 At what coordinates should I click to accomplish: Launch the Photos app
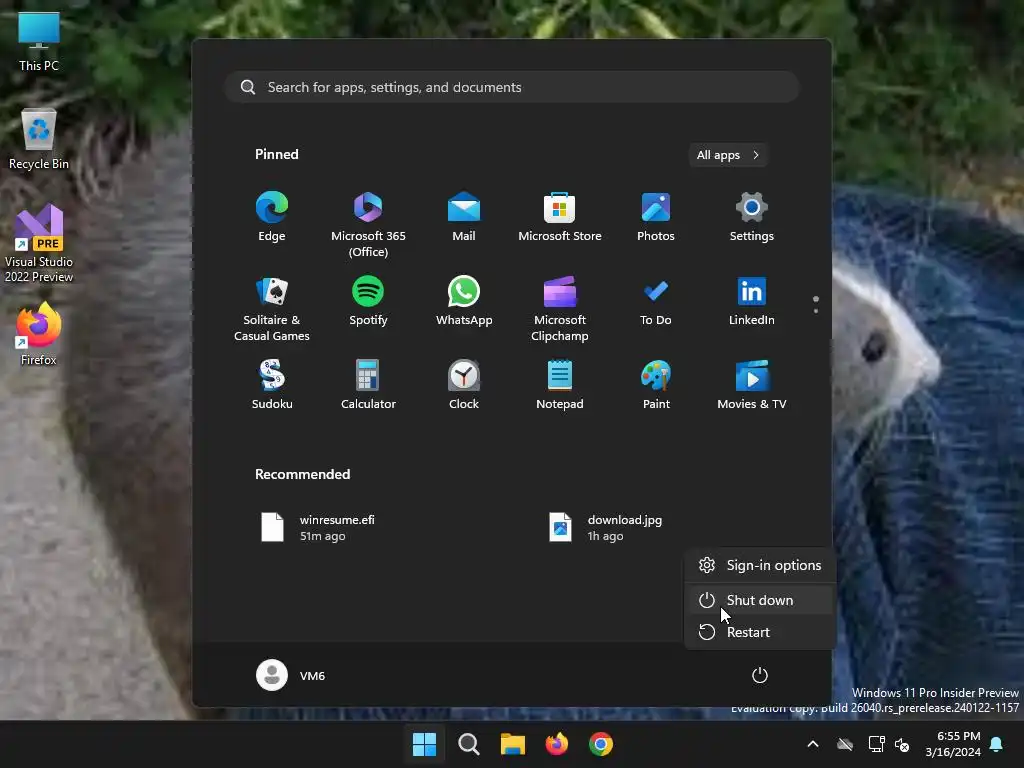pyautogui.click(x=656, y=217)
